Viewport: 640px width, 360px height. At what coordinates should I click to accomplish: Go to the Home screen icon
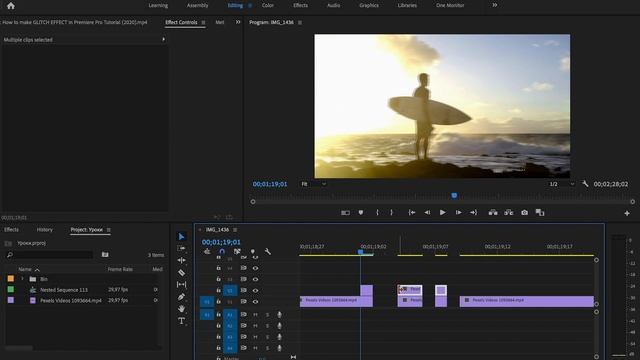(x=11, y=6)
